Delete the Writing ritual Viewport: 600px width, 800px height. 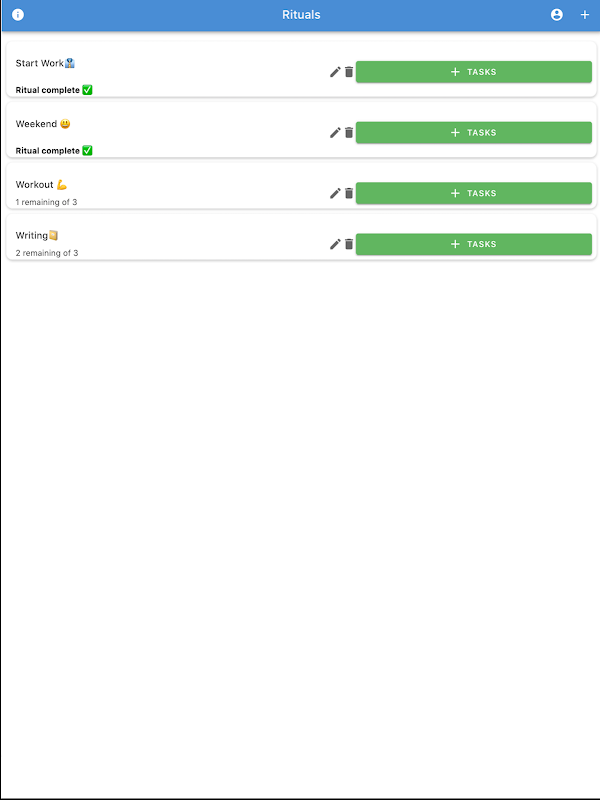349,244
